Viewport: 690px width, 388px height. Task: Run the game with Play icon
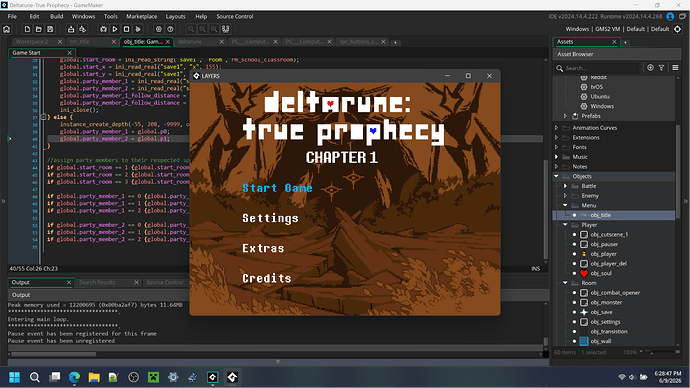[115, 29]
